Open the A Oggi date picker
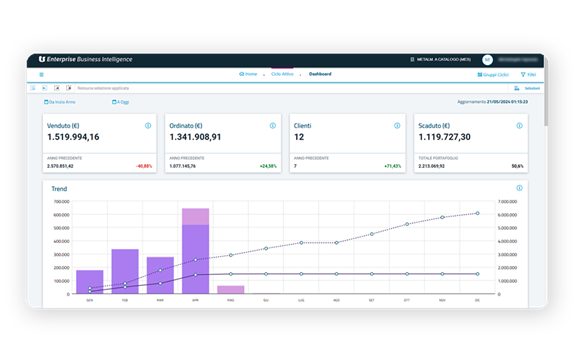576x362 pixels. [x=120, y=102]
